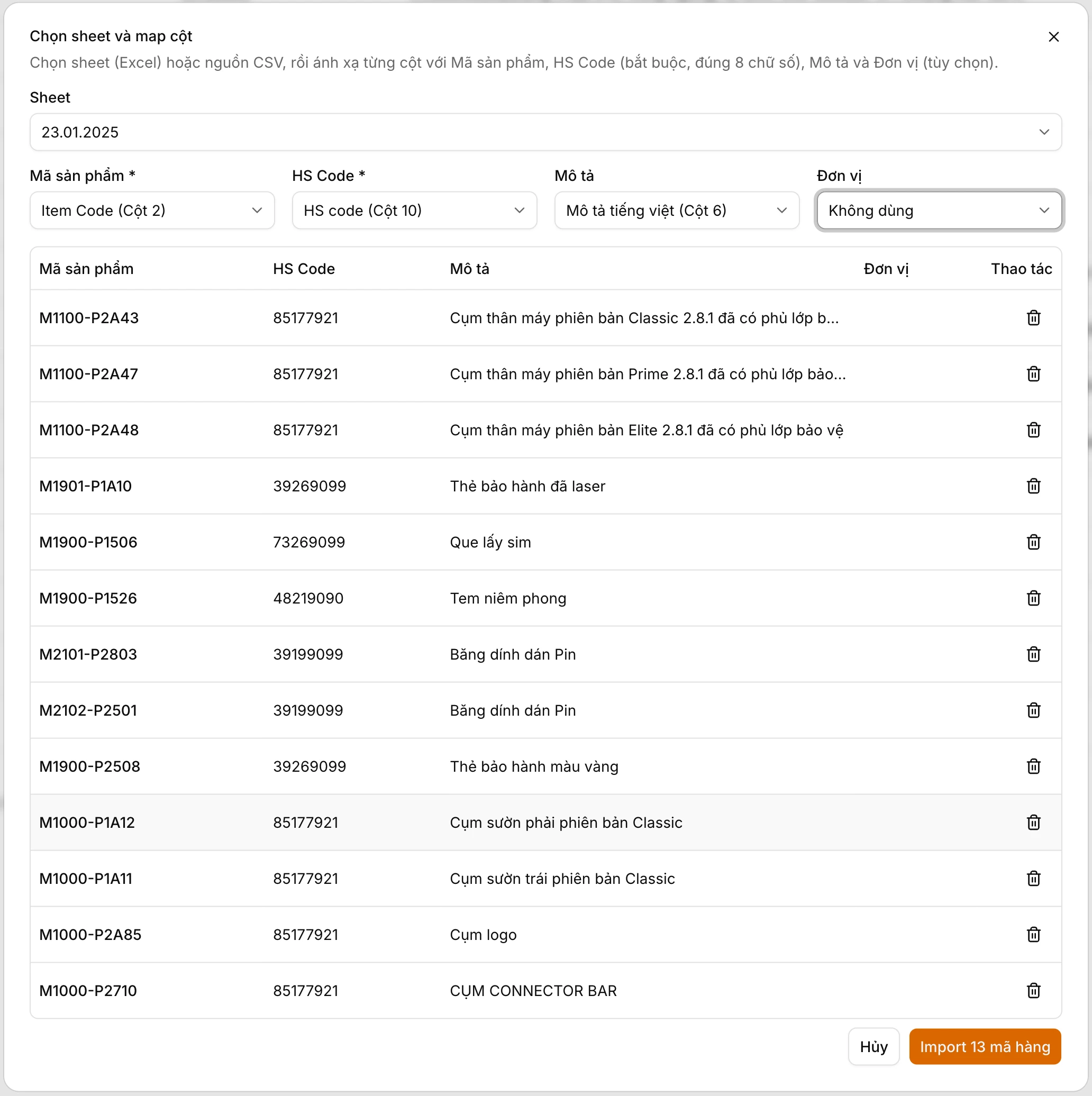1092x1096 pixels.
Task: Select product code M1100-P2A48
Action: click(89, 431)
